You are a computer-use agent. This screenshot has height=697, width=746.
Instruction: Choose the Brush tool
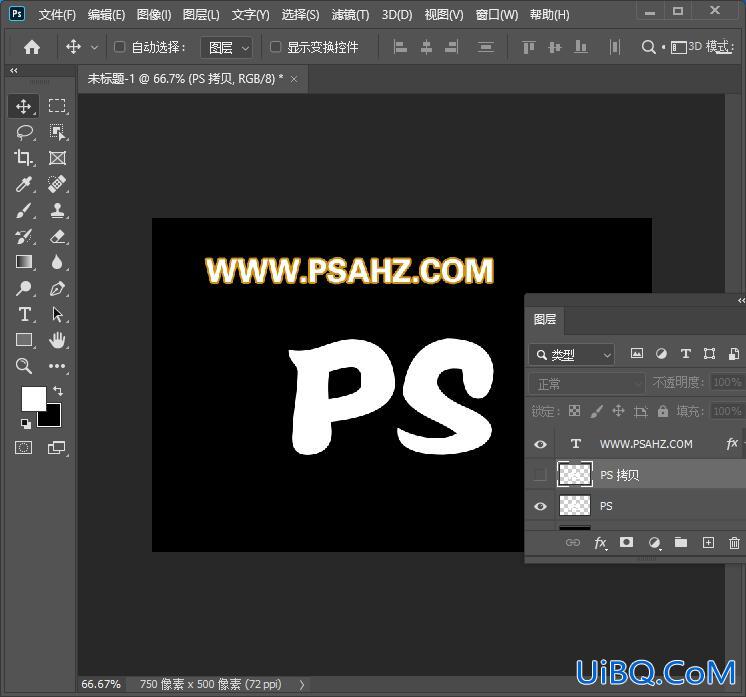24,210
